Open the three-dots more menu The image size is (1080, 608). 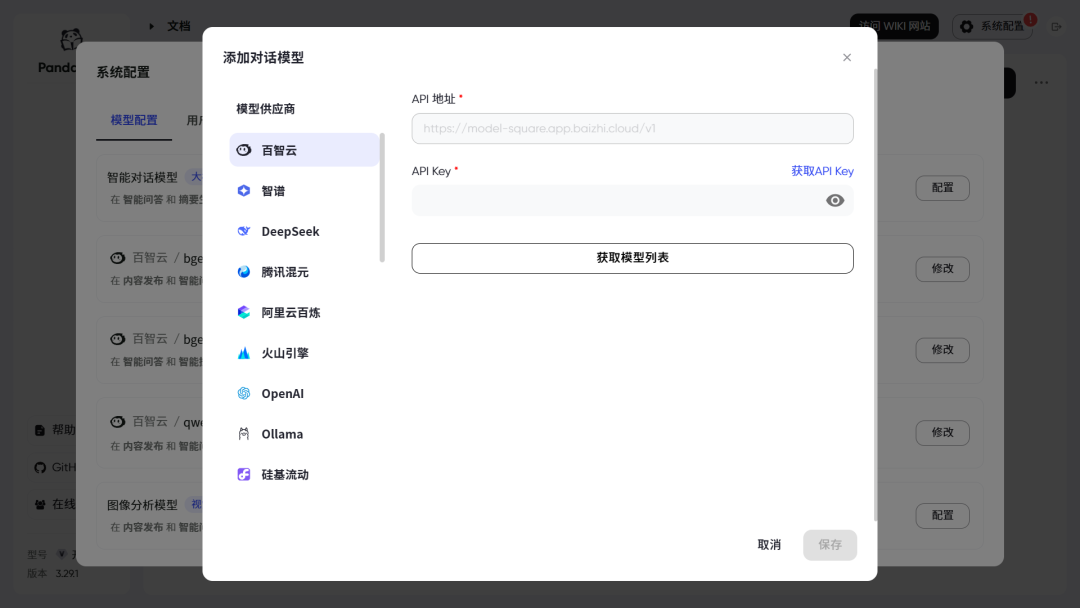(x=1041, y=83)
